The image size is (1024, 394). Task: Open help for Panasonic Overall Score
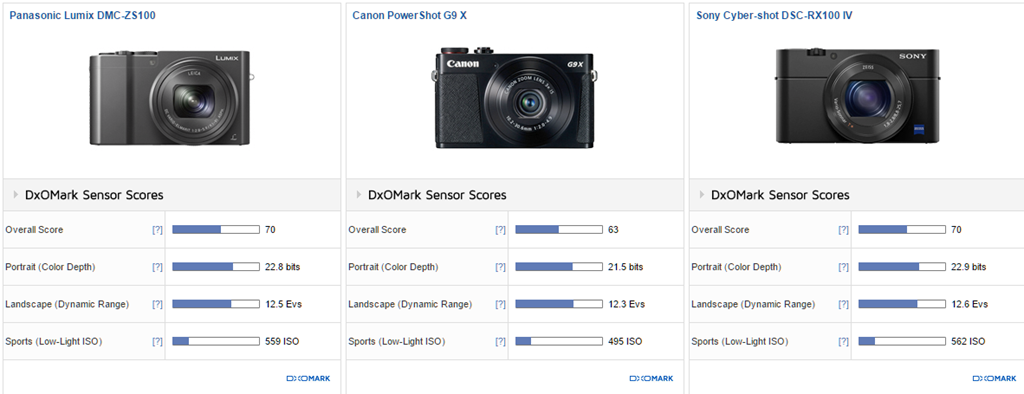click(x=157, y=230)
